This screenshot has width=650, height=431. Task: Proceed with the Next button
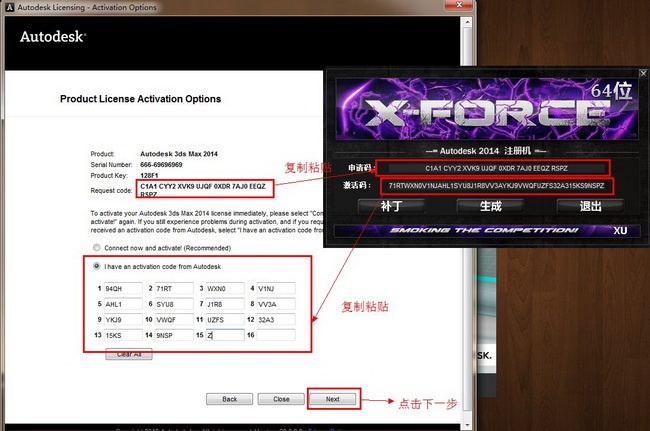[332, 399]
